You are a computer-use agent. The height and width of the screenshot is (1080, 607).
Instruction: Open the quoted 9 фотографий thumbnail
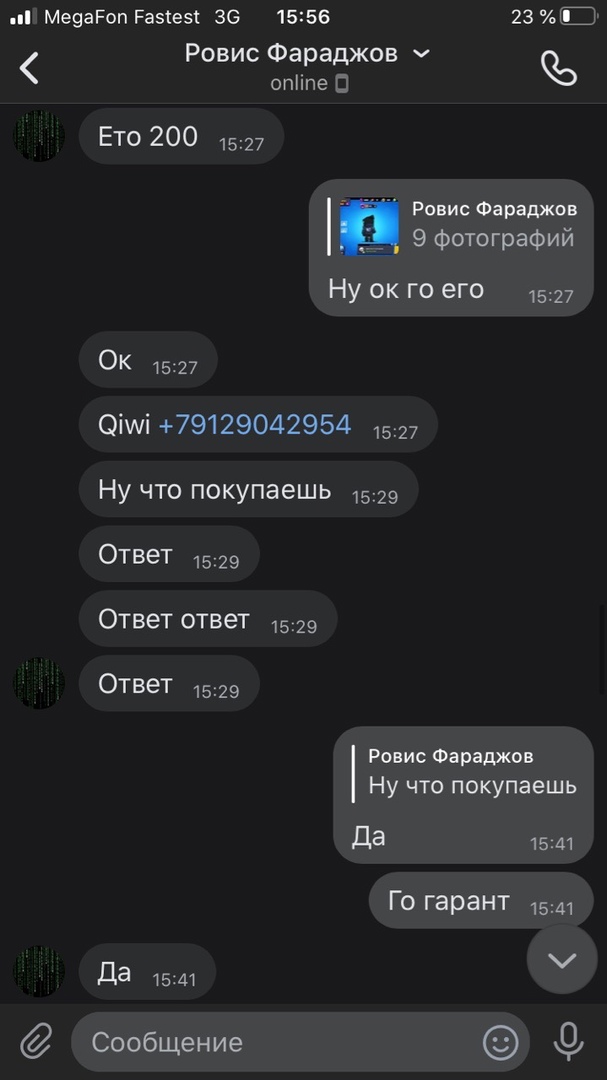(369, 227)
